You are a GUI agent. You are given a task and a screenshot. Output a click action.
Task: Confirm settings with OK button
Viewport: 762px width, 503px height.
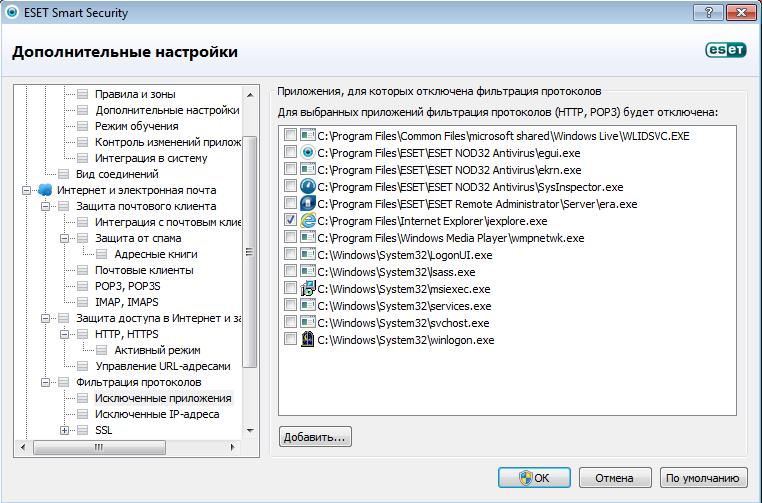534,478
